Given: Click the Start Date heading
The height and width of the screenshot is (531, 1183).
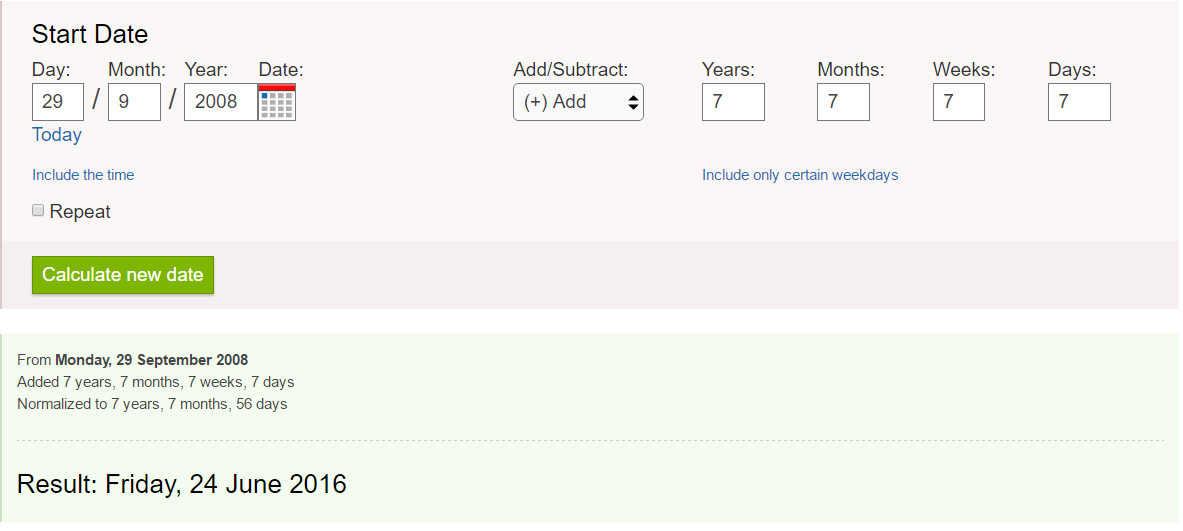Looking at the screenshot, I should coord(90,34).
